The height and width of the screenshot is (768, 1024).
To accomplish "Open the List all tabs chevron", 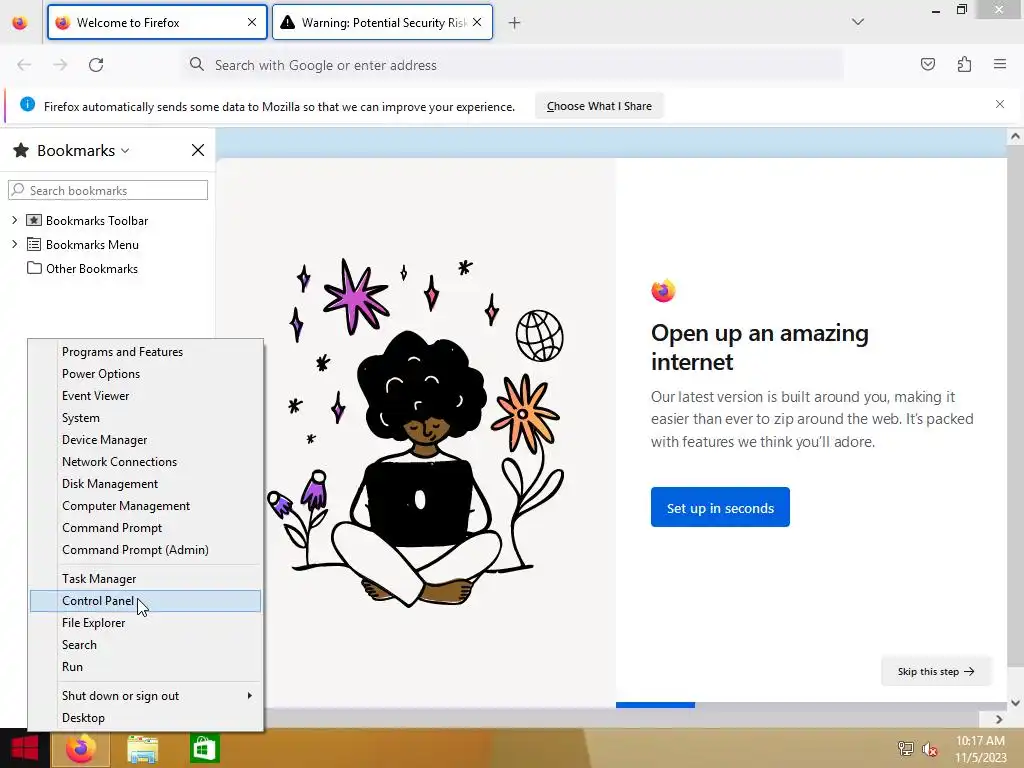I will (x=858, y=22).
